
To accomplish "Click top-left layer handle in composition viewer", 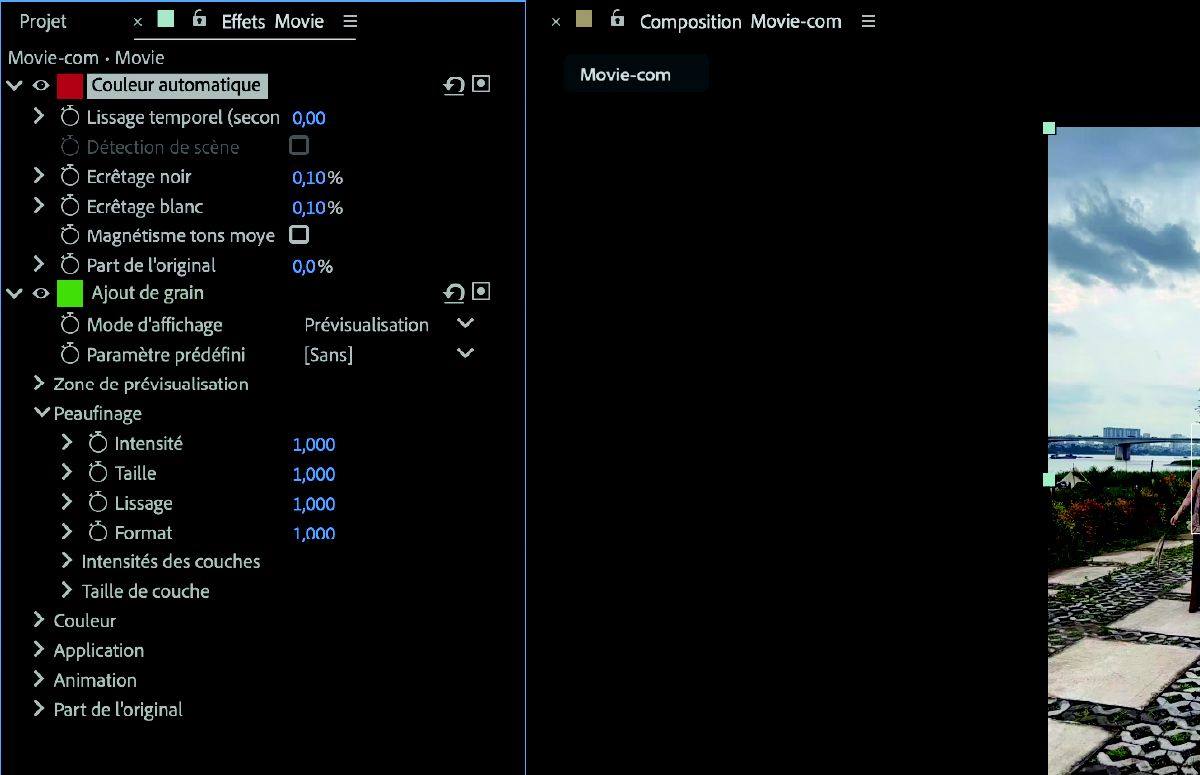I will pos(1049,128).
